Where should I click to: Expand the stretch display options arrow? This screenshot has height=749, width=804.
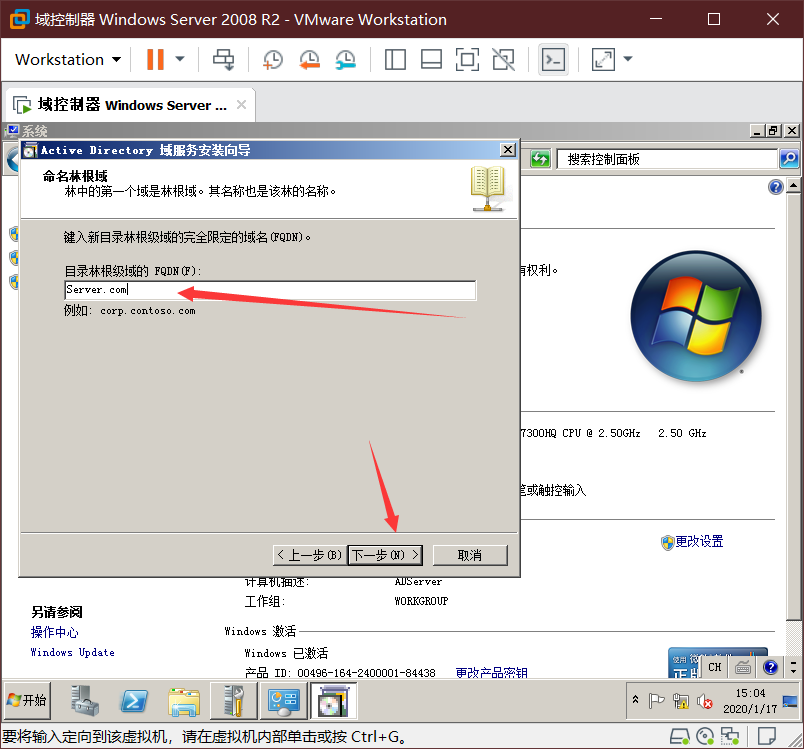pos(628,59)
